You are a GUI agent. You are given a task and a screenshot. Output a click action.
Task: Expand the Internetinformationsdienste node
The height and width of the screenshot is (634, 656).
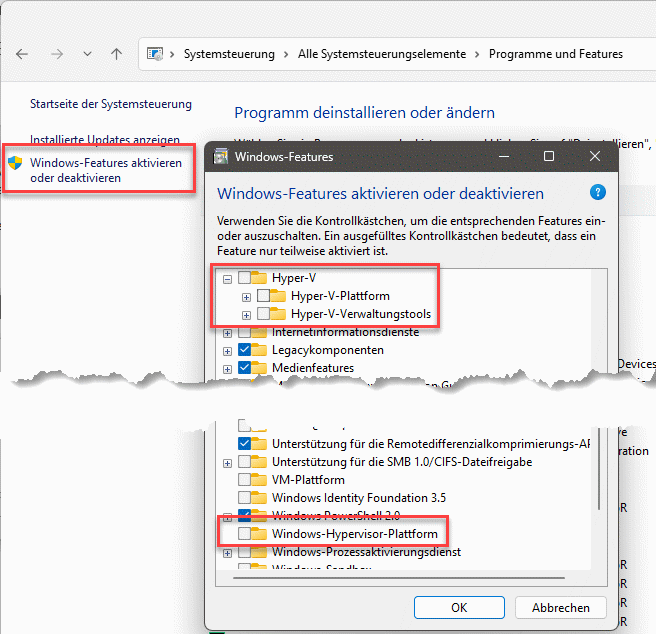227,333
